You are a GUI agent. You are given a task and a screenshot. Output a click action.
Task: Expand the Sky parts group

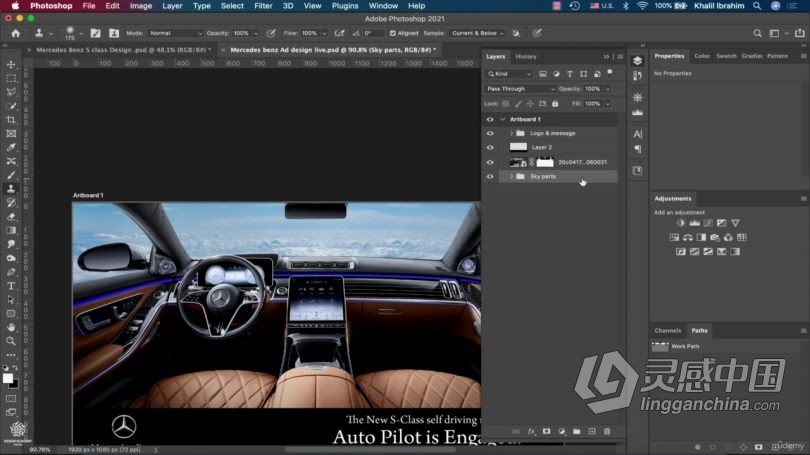pyautogui.click(x=511, y=177)
